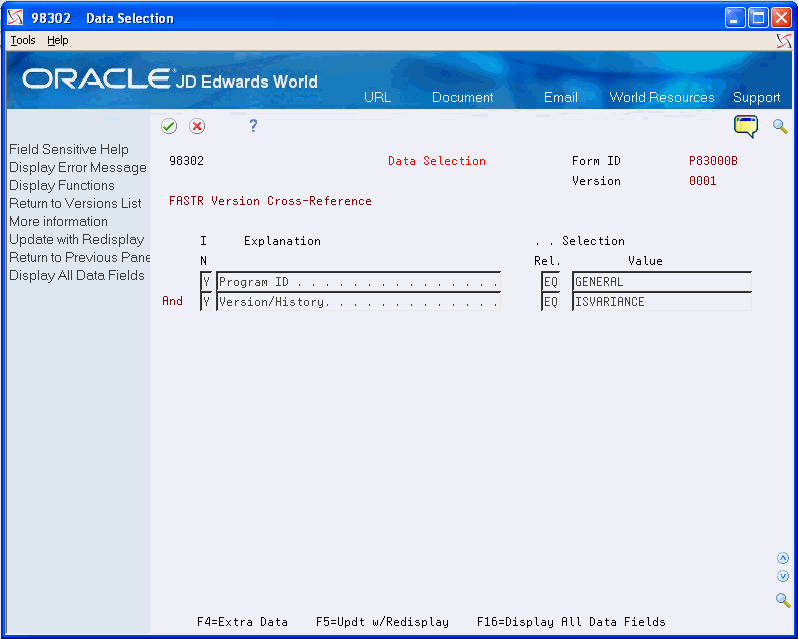Select Return to Versions List
The height and width of the screenshot is (639, 798).
(75, 204)
